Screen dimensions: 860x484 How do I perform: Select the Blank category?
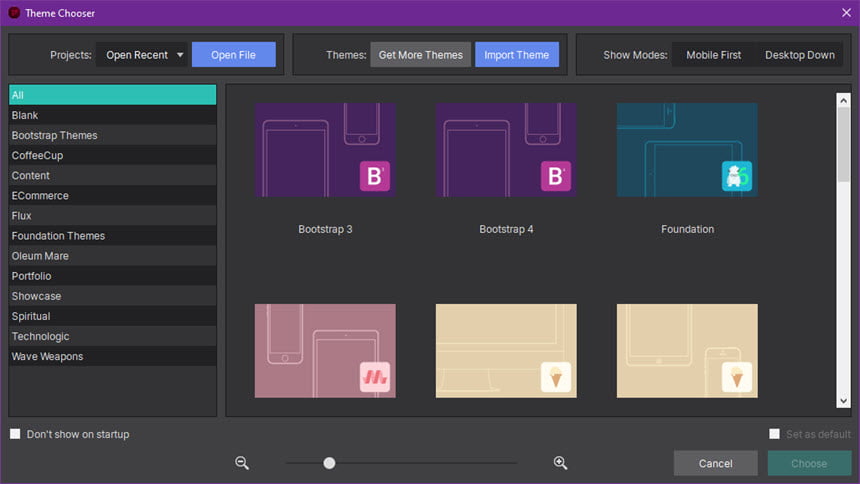tap(112, 115)
